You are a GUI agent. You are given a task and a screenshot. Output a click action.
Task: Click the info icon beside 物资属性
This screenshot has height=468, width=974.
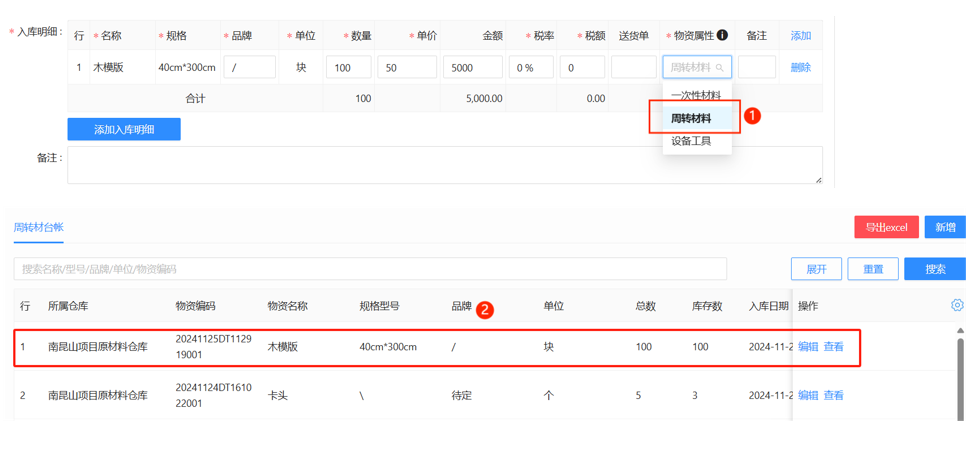(x=722, y=35)
